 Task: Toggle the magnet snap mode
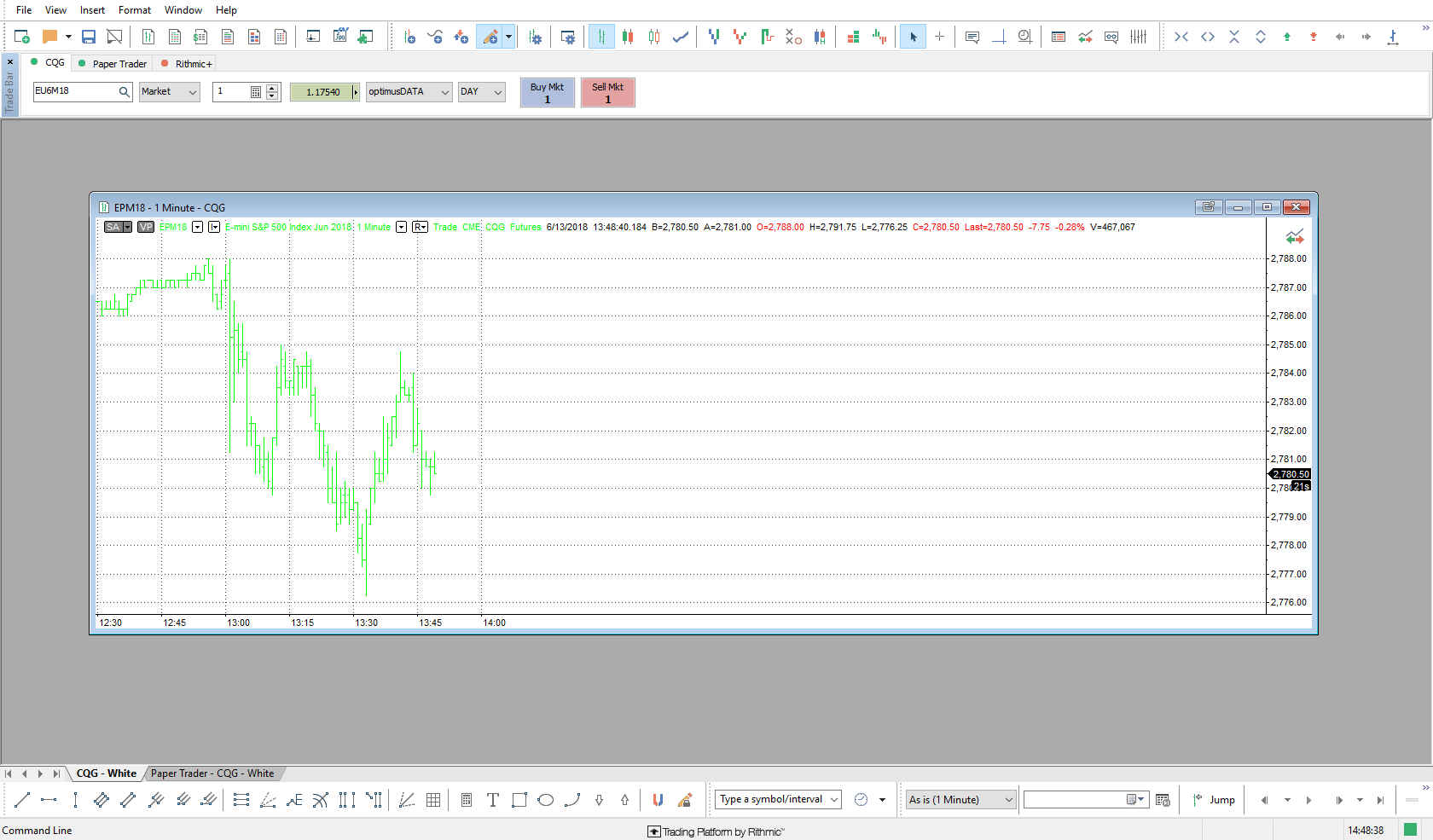(658, 800)
